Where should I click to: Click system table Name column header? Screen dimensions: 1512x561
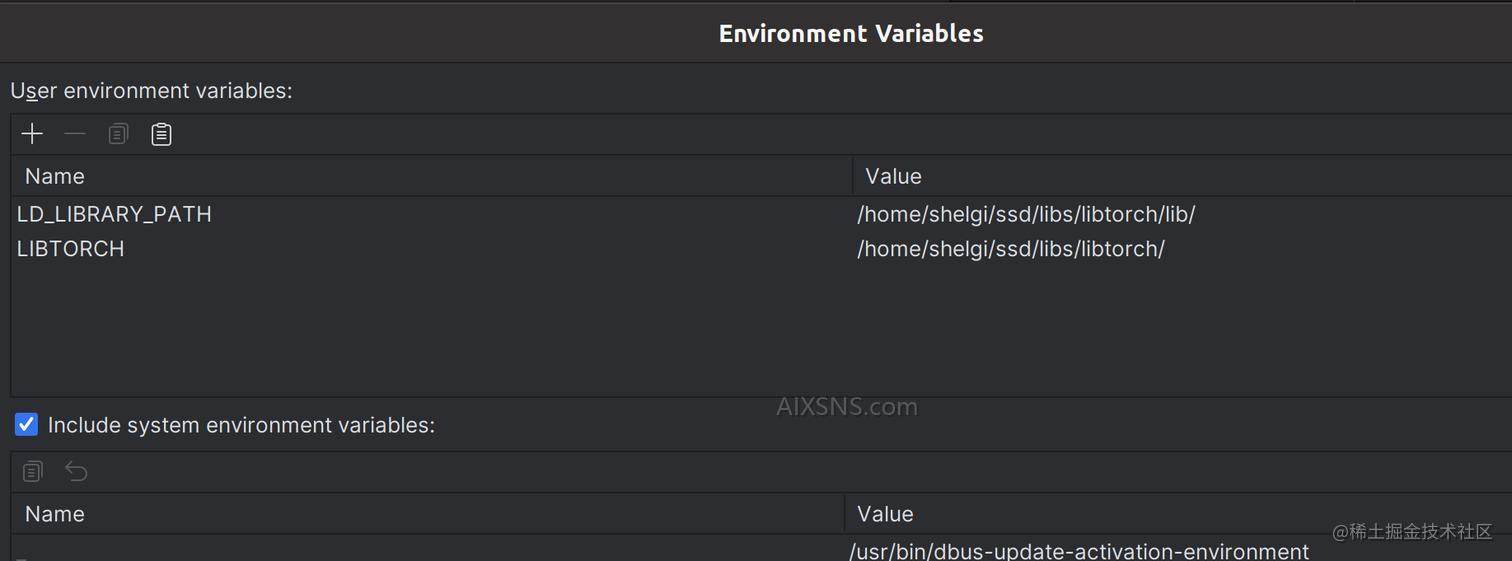tap(55, 514)
